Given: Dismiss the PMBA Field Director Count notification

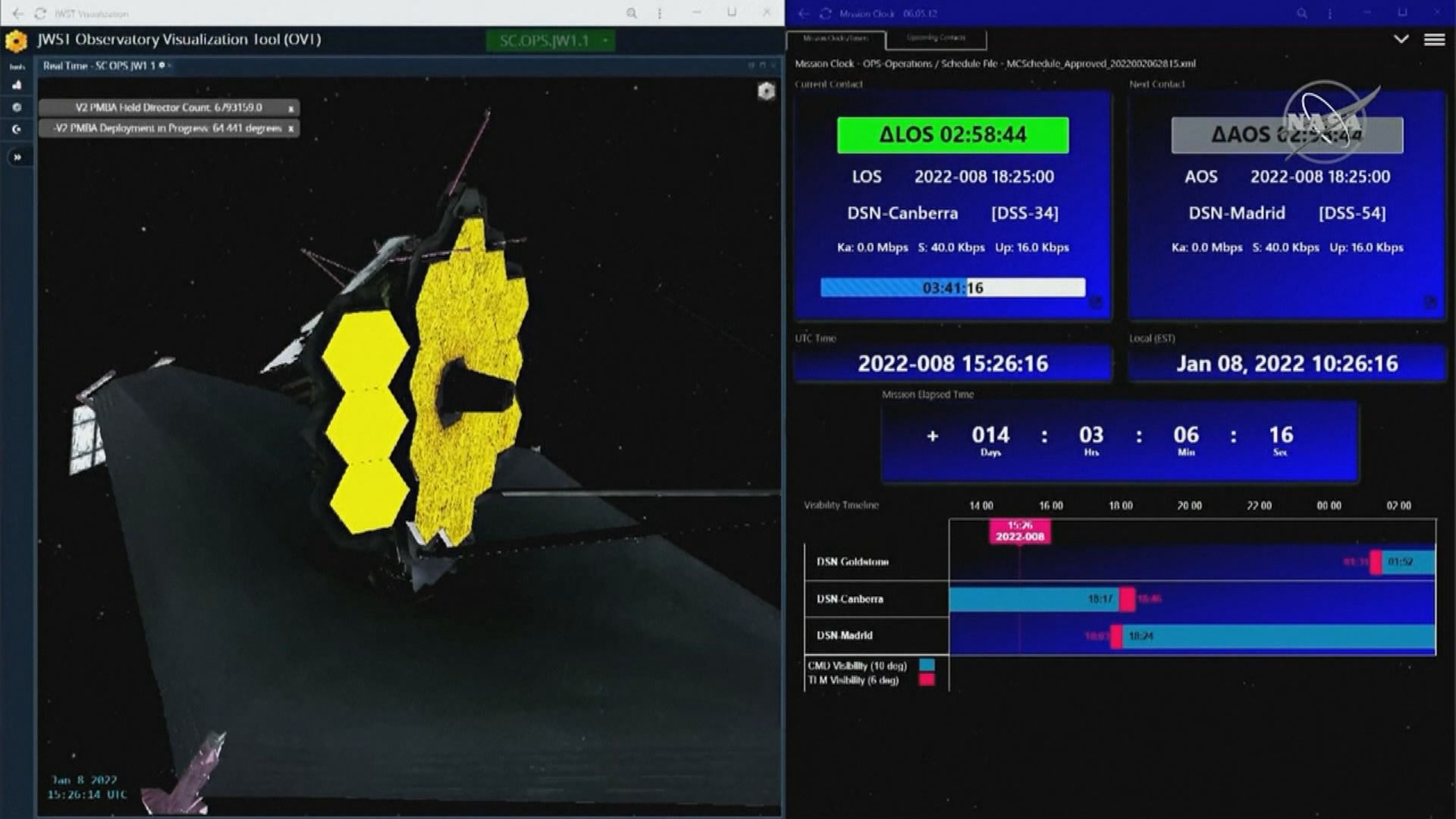Looking at the screenshot, I should point(290,108).
